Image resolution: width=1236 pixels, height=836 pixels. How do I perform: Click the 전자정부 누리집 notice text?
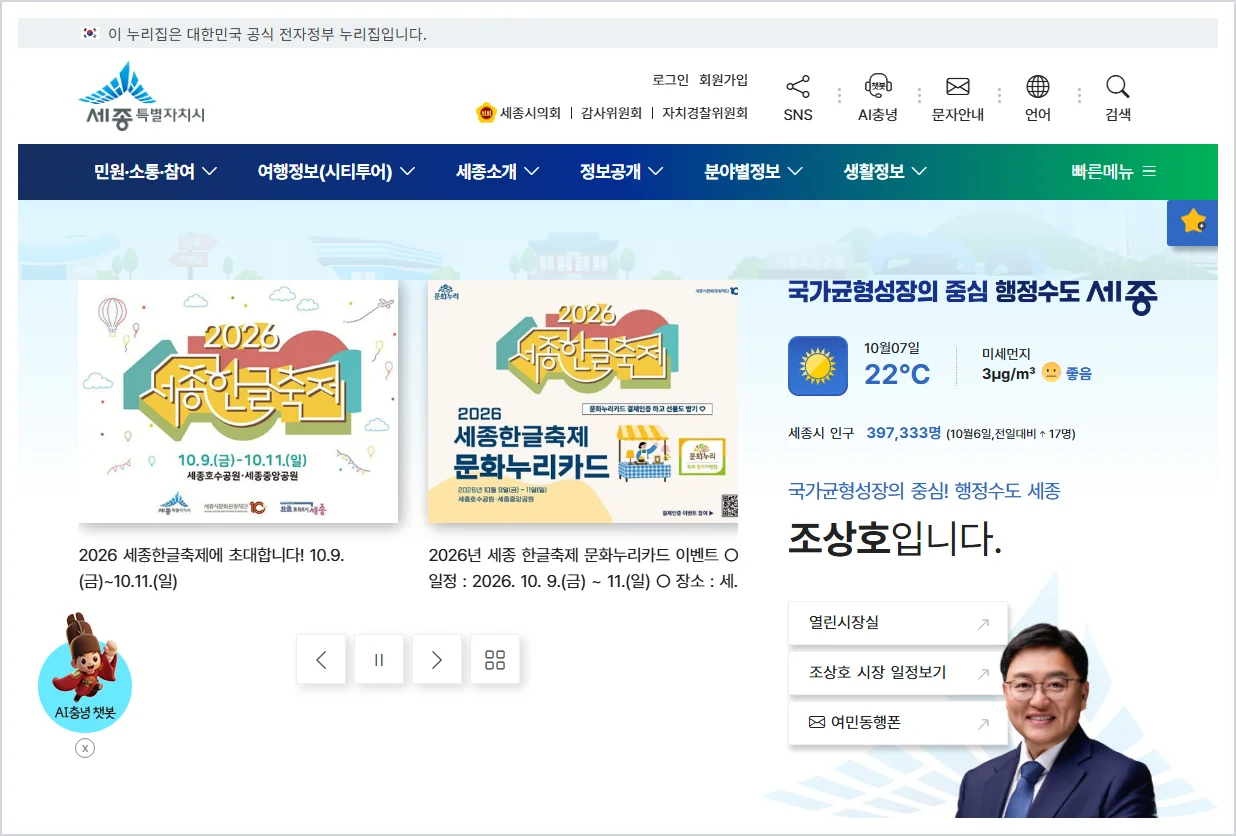pyautogui.click(x=267, y=34)
